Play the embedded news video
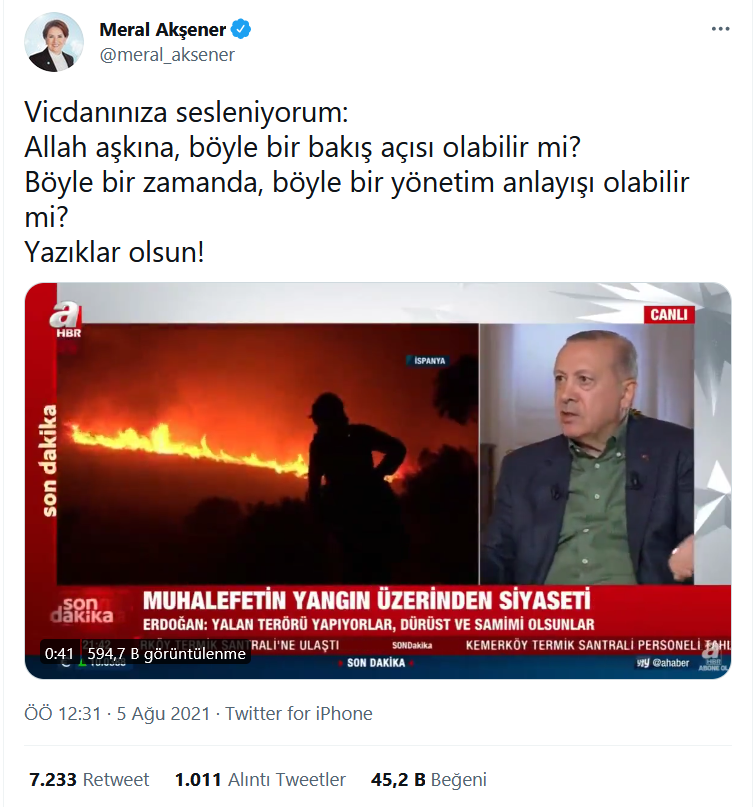The height and width of the screenshot is (807, 753). [x=378, y=480]
